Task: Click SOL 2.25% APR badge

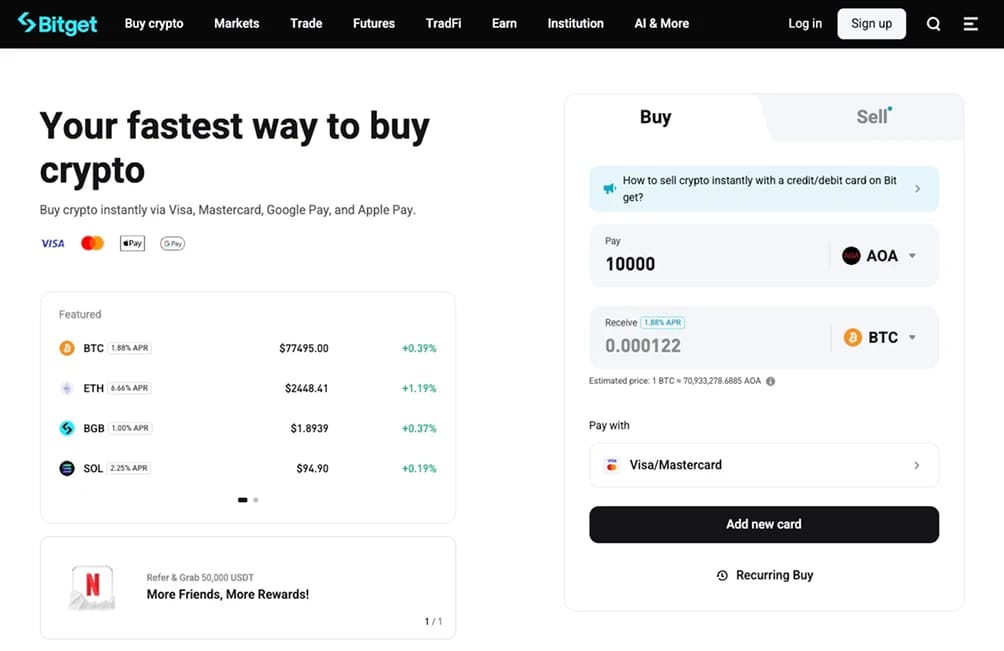Action: click(129, 468)
